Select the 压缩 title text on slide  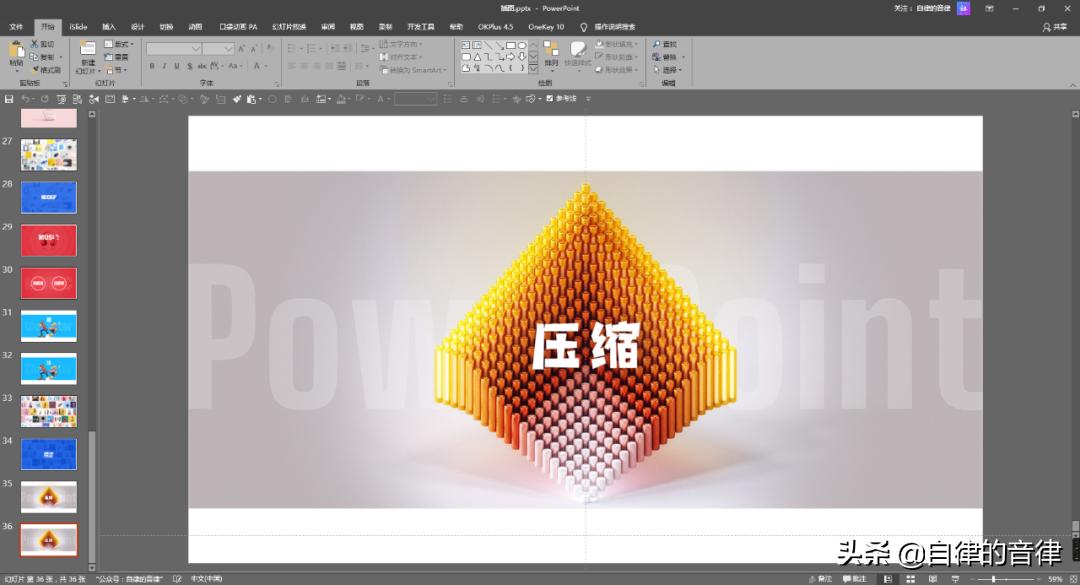[x=586, y=346]
